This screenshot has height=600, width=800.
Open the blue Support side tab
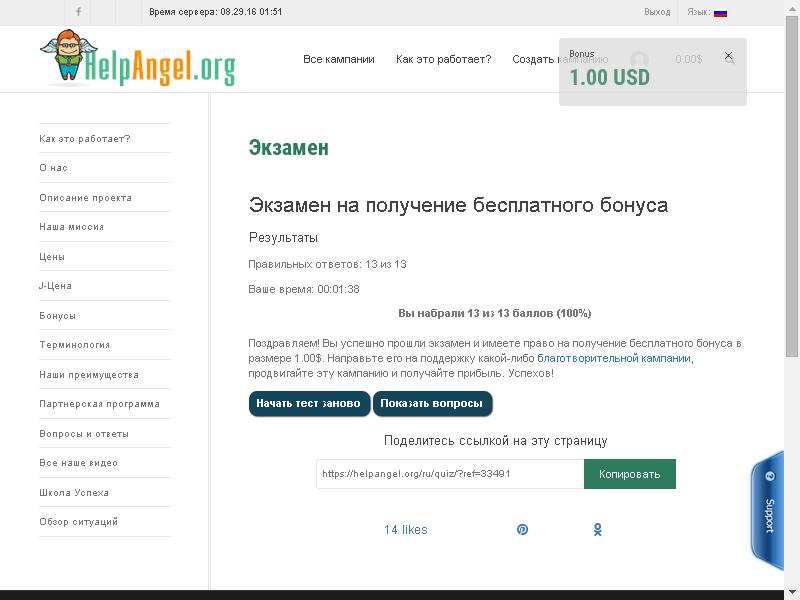[x=767, y=510]
